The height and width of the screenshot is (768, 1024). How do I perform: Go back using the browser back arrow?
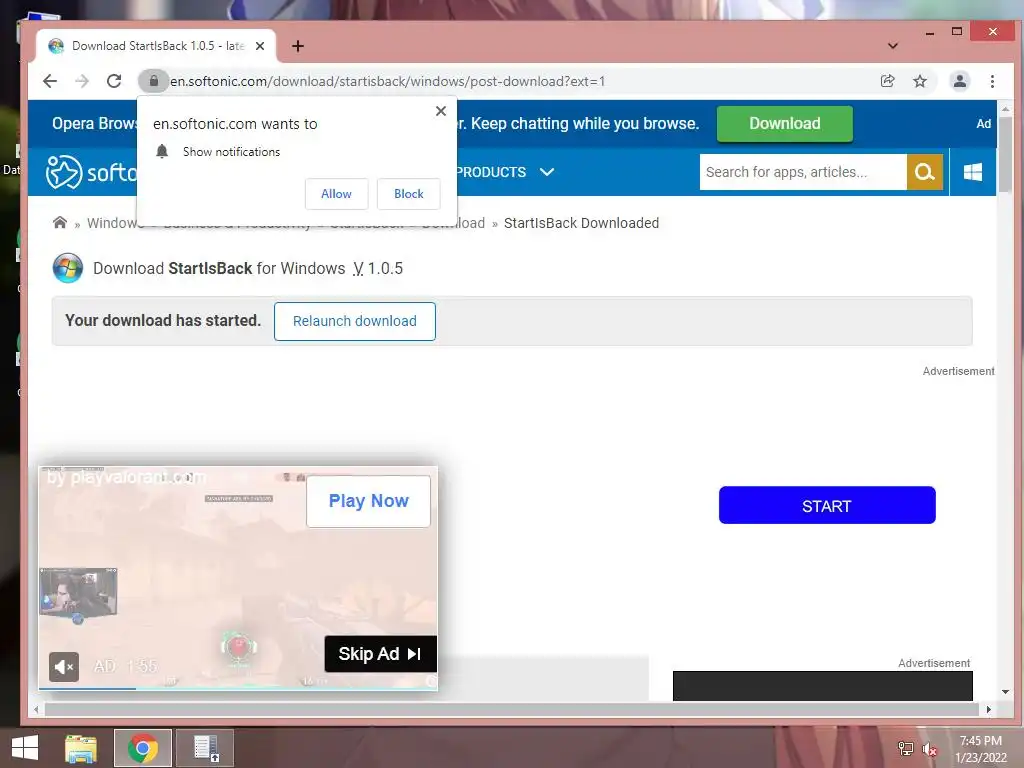click(x=50, y=81)
